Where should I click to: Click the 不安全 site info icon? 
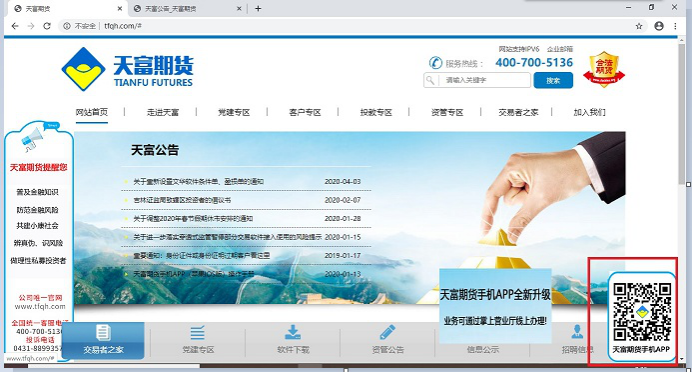pos(67,26)
